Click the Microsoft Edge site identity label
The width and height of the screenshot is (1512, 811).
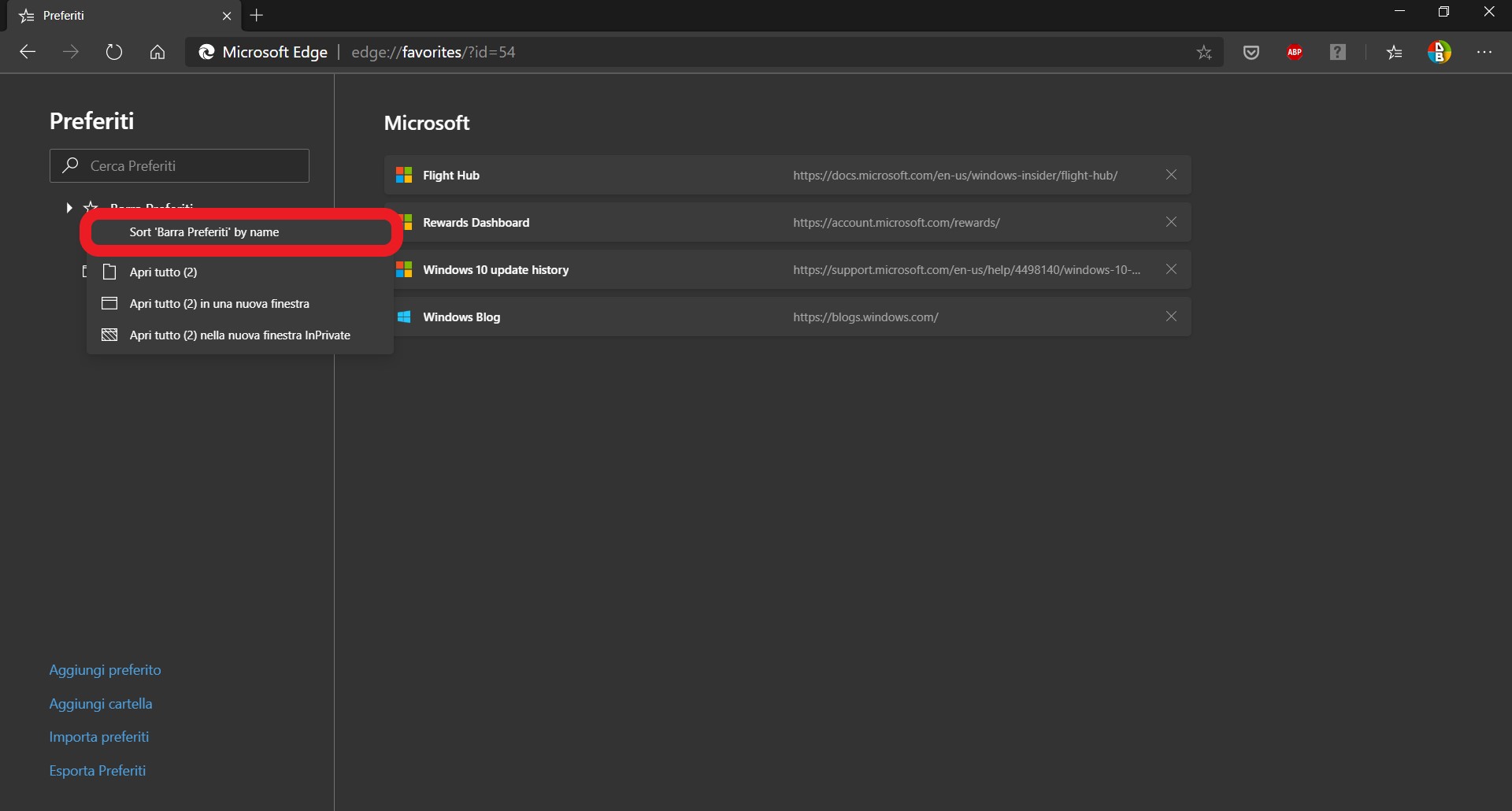coord(263,52)
